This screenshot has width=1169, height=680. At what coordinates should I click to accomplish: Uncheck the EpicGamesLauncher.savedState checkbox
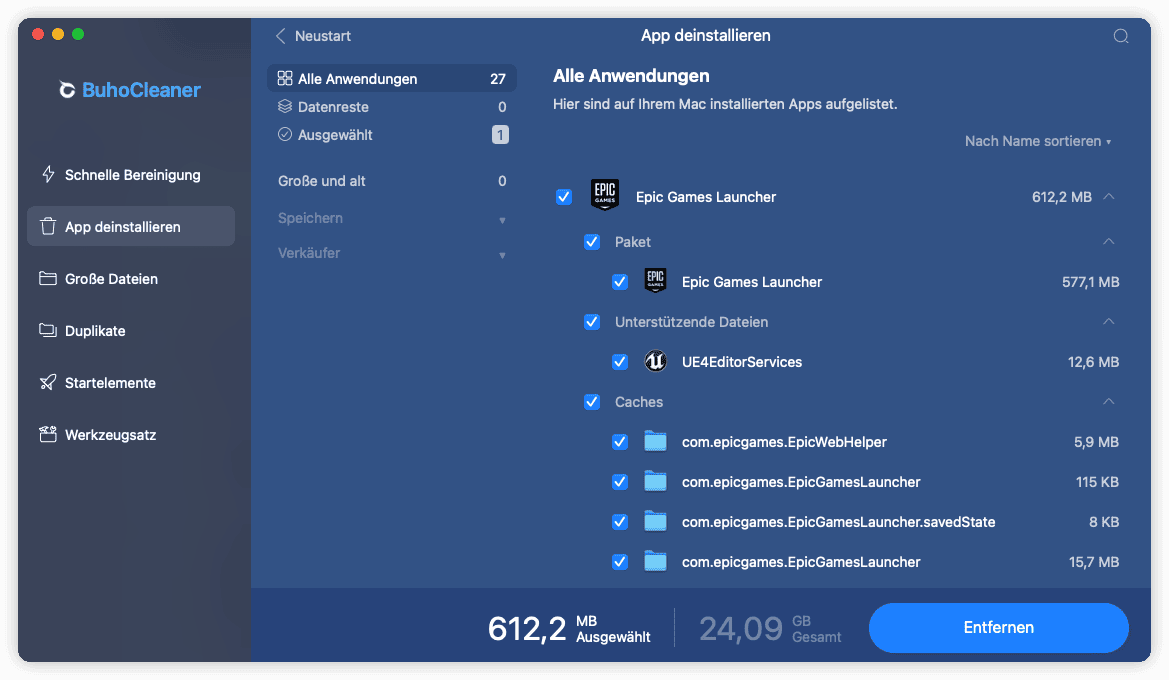click(620, 522)
